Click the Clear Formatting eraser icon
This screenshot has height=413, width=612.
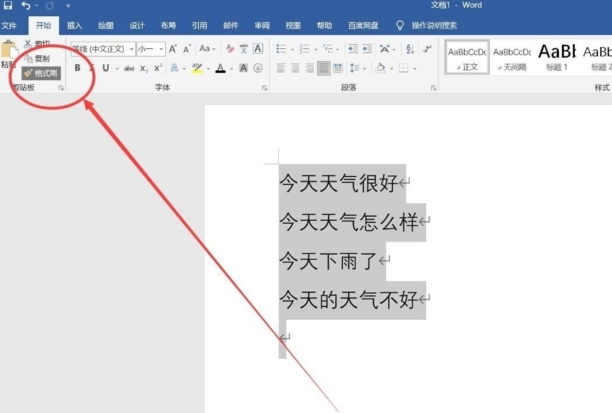[x=230, y=49]
